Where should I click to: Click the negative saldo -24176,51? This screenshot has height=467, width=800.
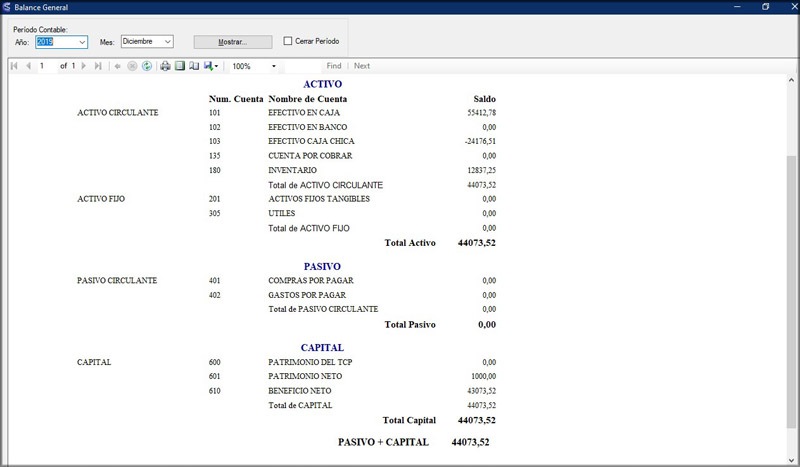click(x=480, y=141)
